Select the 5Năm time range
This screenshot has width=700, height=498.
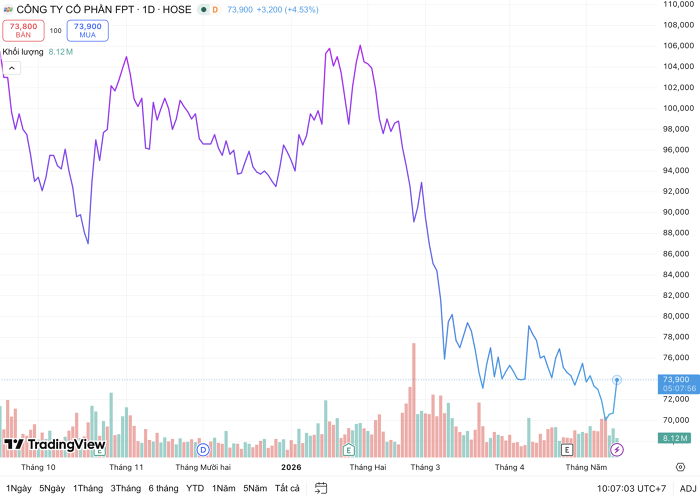point(255,488)
